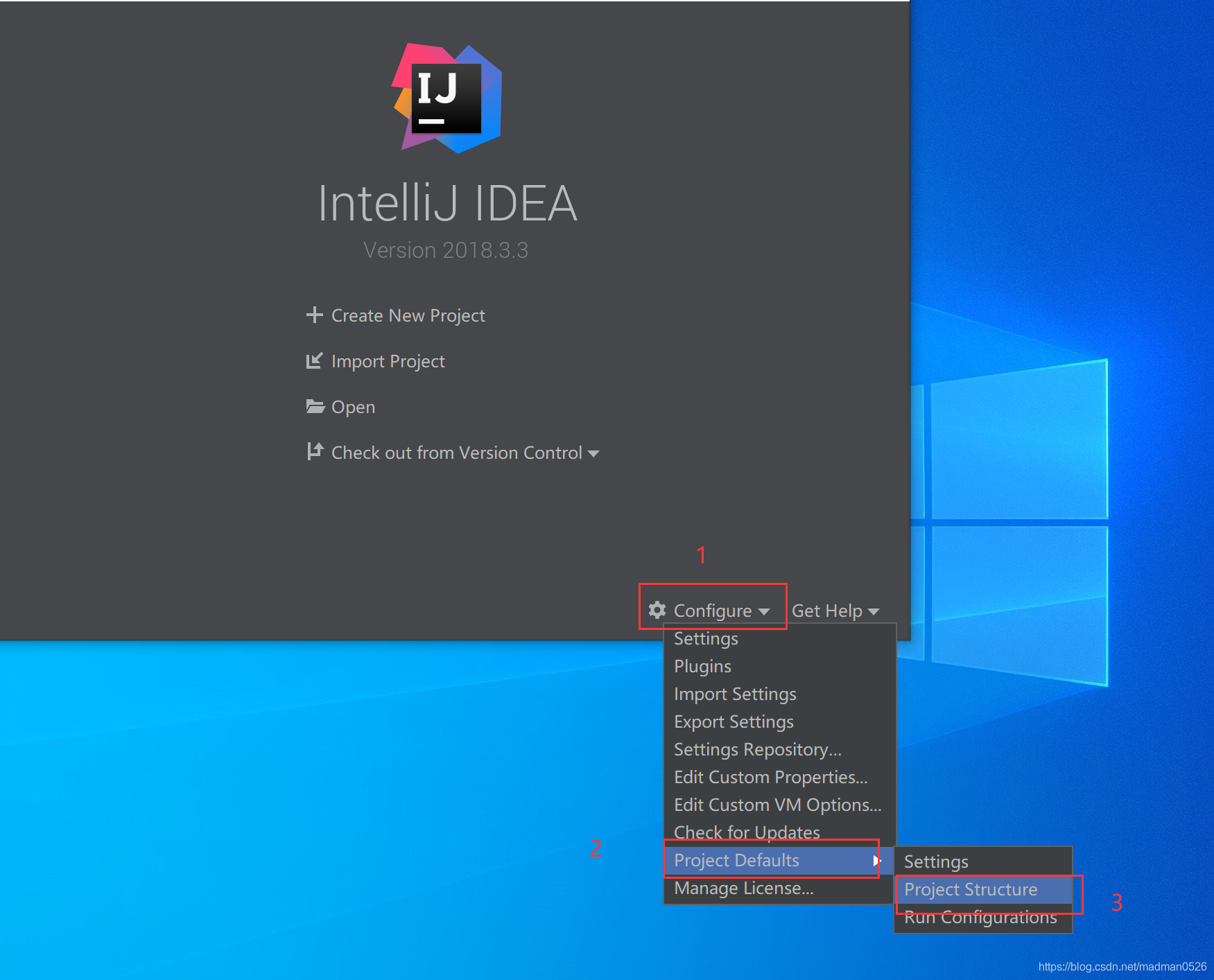The image size is (1214, 980).
Task: Choose Edit Custom Properties
Action: coord(770,777)
